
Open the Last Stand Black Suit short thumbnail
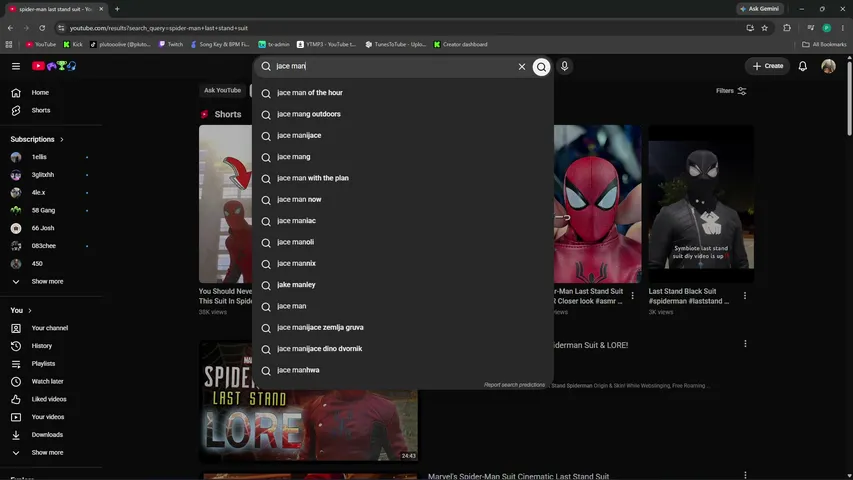coord(701,204)
